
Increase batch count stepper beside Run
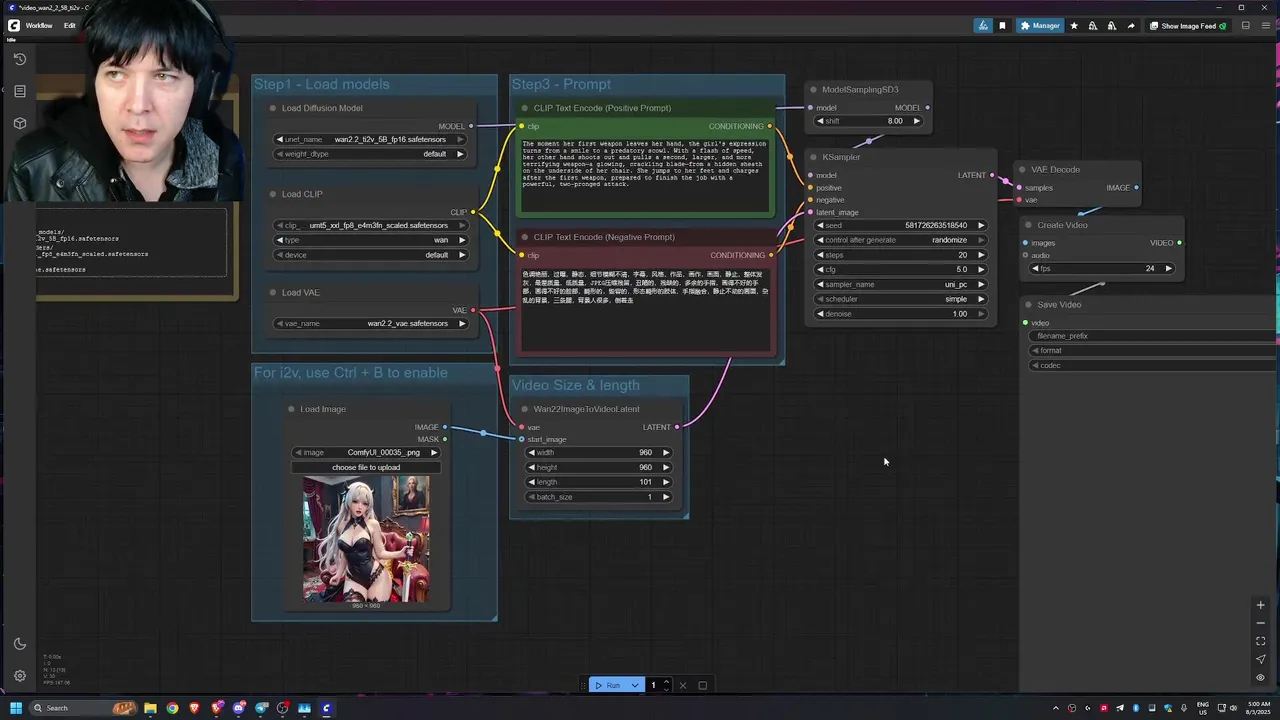point(666,682)
